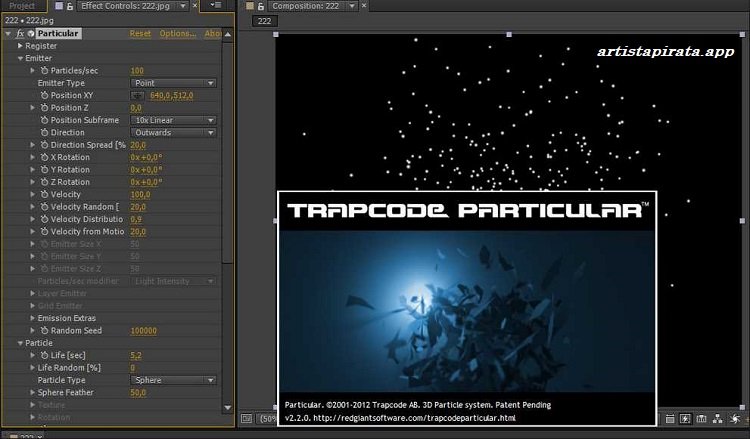The image size is (750, 439).
Task: Open the Effect Controls tab dropdown arrow
Action: click(x=183, y=6)
